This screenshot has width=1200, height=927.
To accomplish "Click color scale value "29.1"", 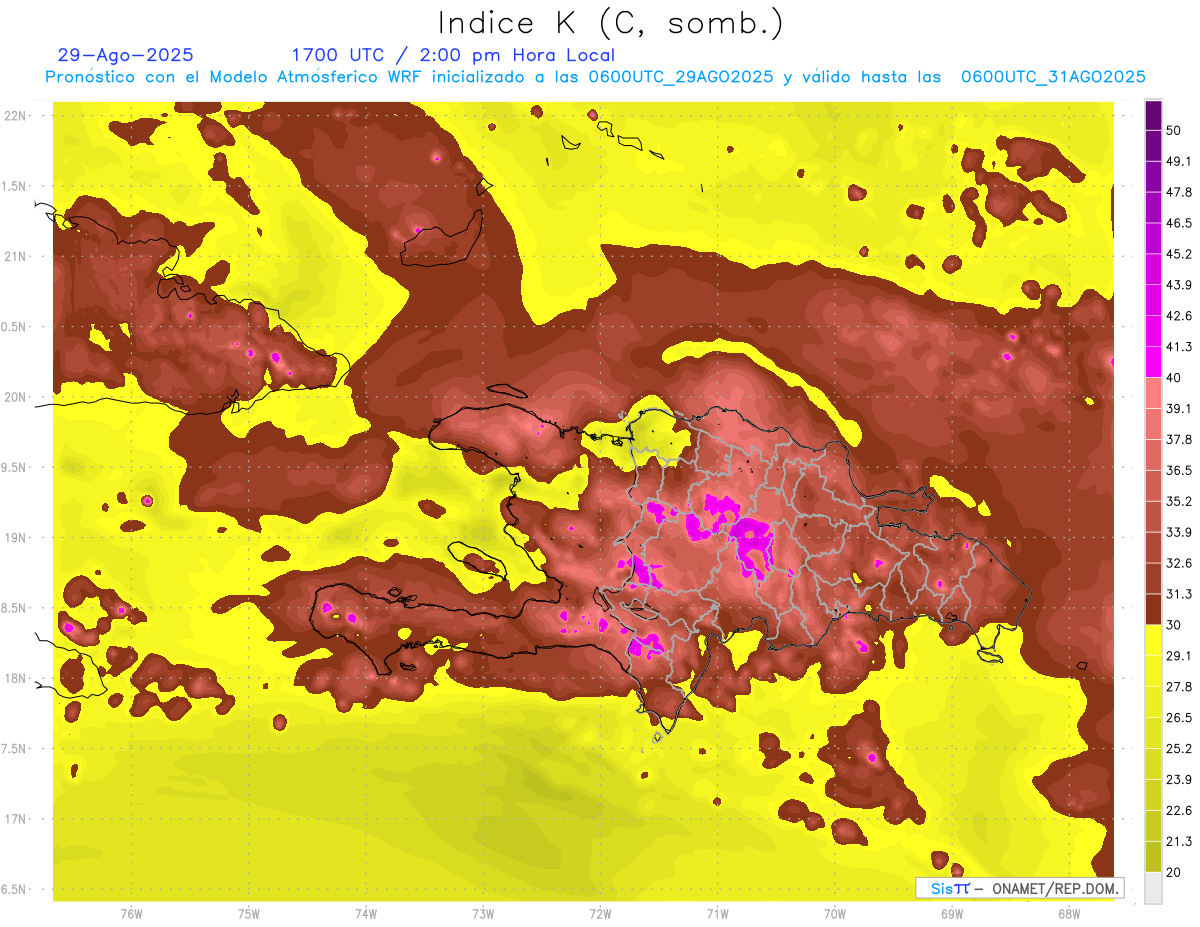I will pyautogui.click(x=1178, y=656).
